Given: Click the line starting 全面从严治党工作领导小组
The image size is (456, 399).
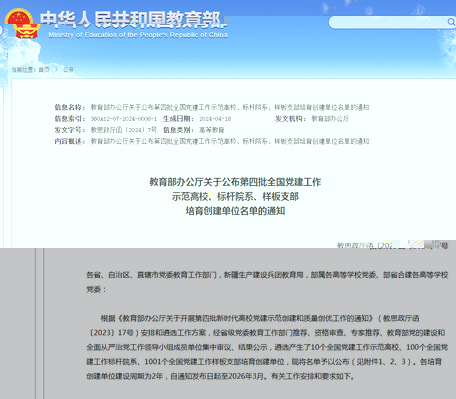Looking at the screenshot, I should (x=267, y=347).
